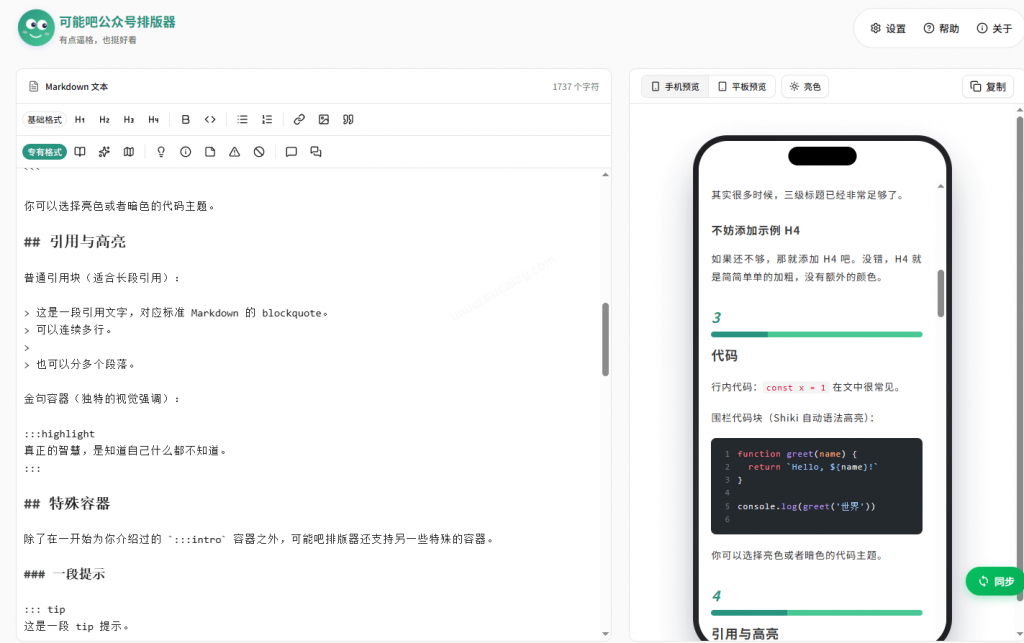Insert a bulleted list
Viewport: 1024px width, 643px height.
pyautogui.click(x=242, y=119)
